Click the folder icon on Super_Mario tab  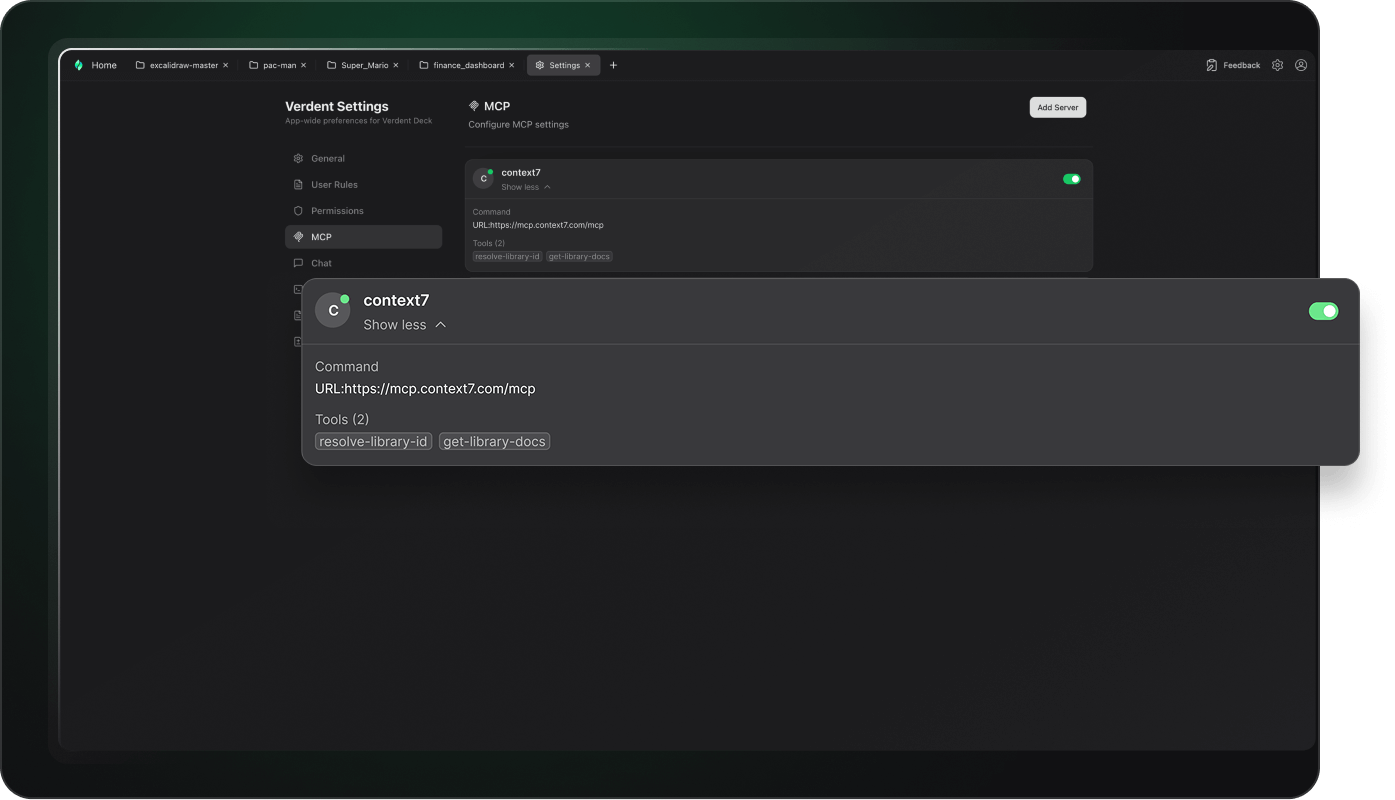[332, 65]
